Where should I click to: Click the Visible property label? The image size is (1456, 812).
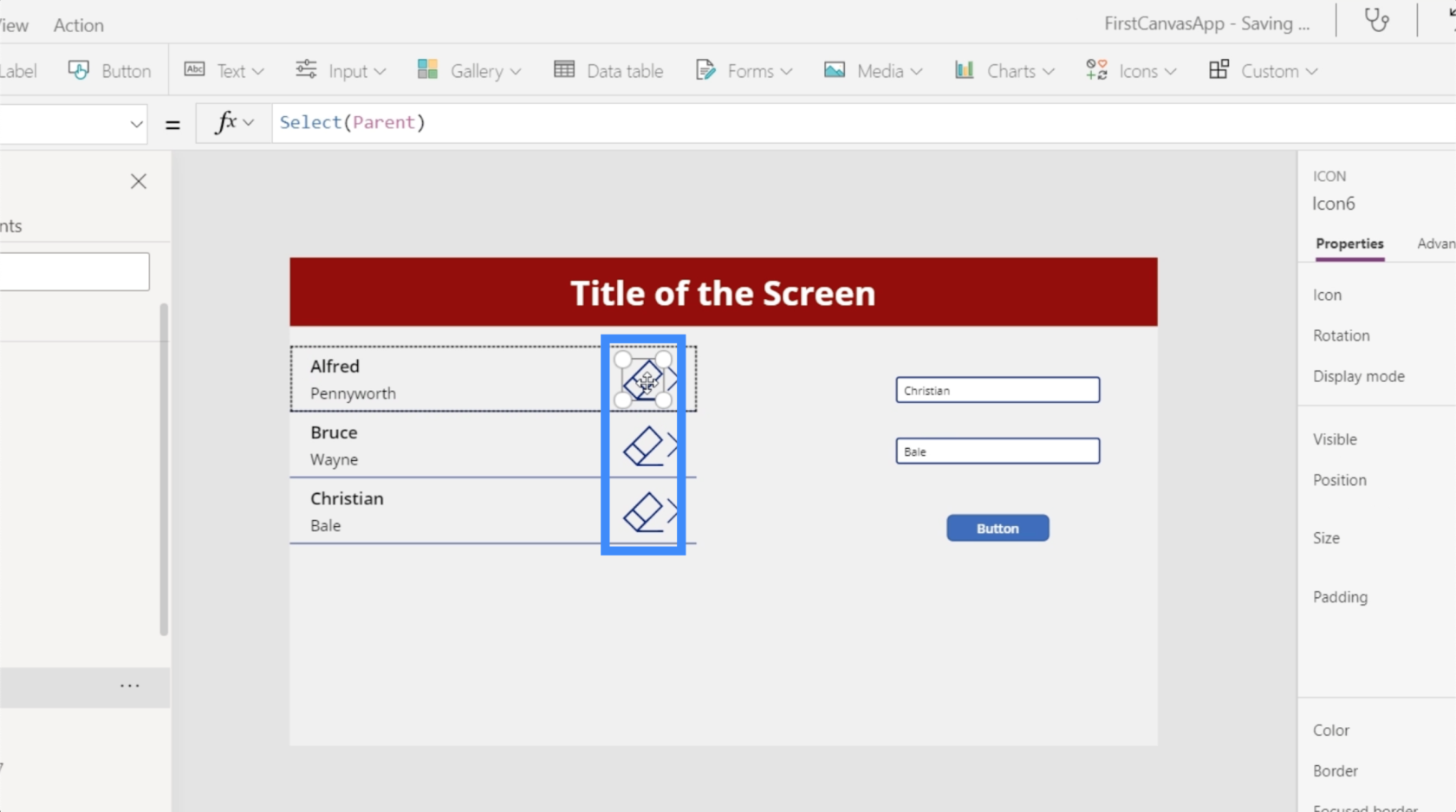[x=1335, y=439]
